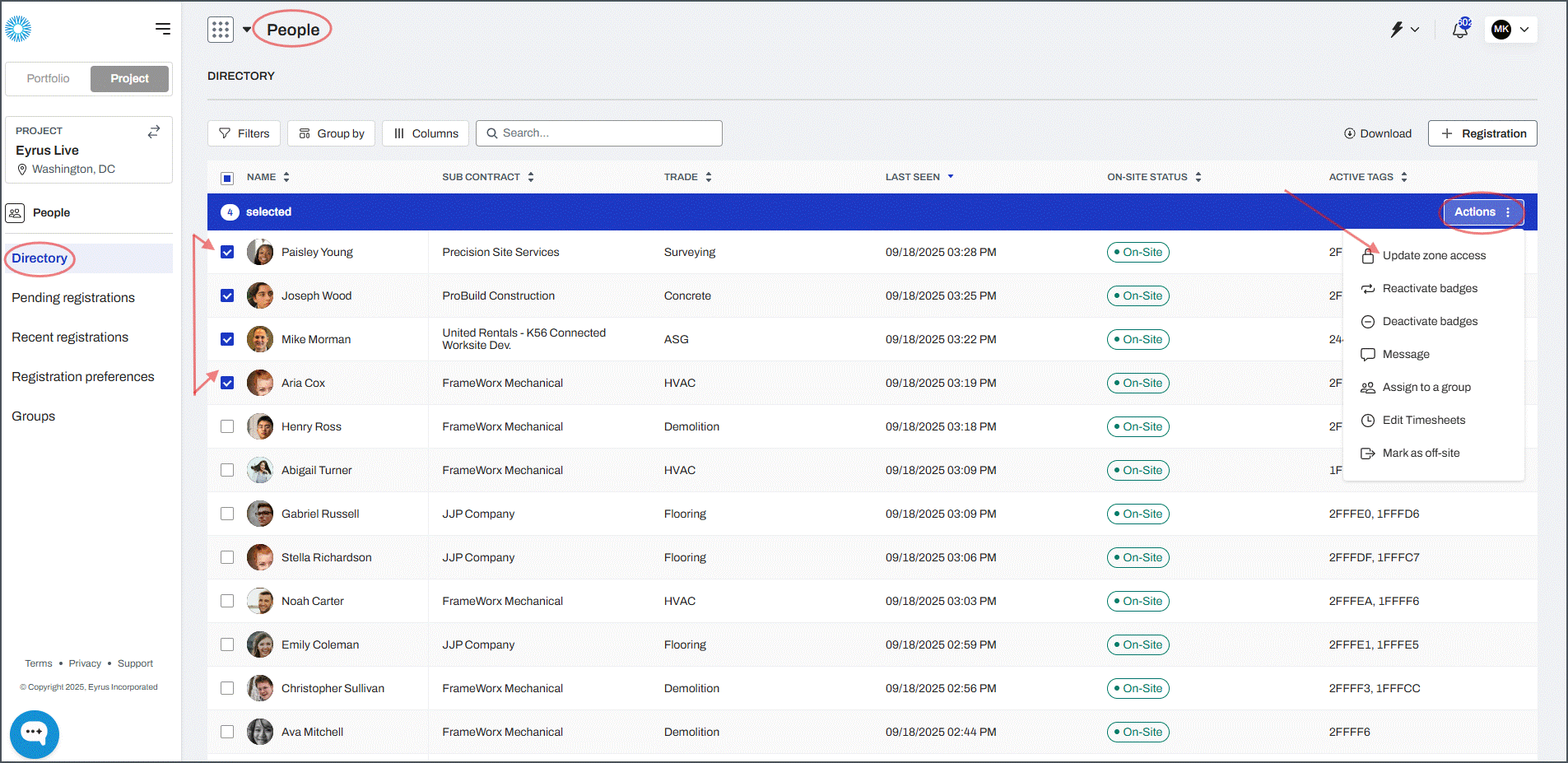This screenshot has width=1568, height=763.
Task: Collapse sidebar with hamburger menu icon
Action: [x=163, y=29]
